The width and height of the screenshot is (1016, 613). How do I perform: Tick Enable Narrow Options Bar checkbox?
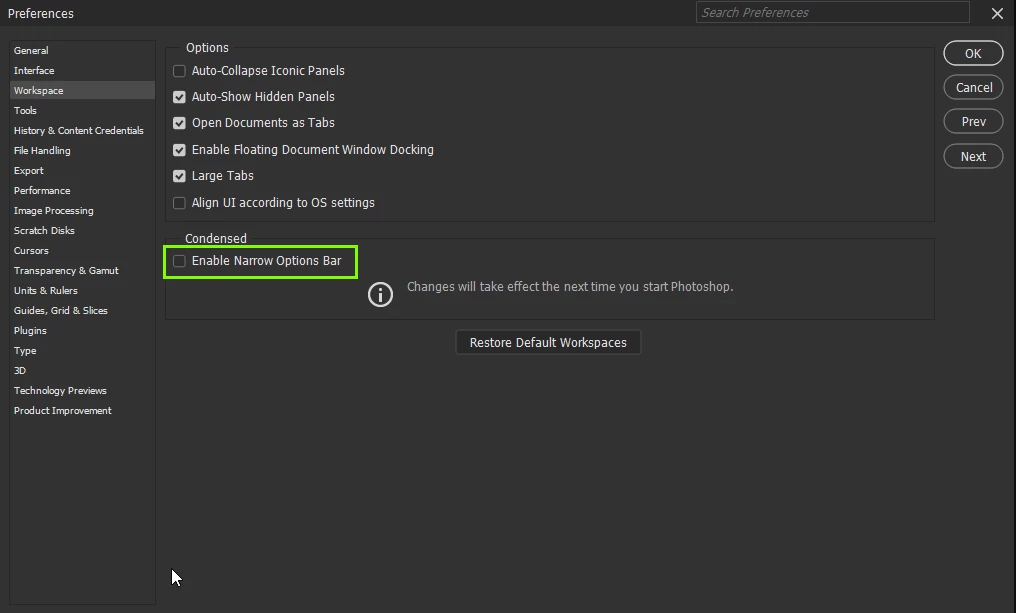coord(179,261)
